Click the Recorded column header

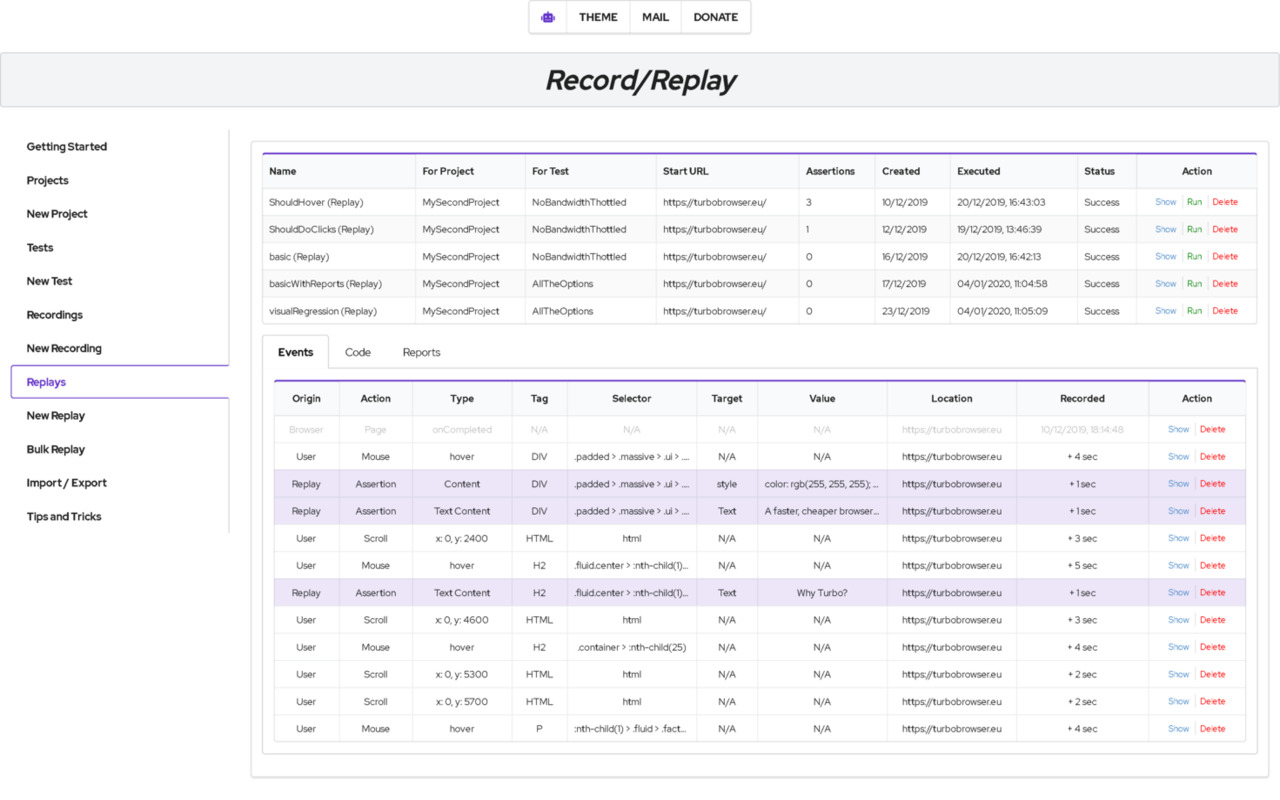[1082, 398]
